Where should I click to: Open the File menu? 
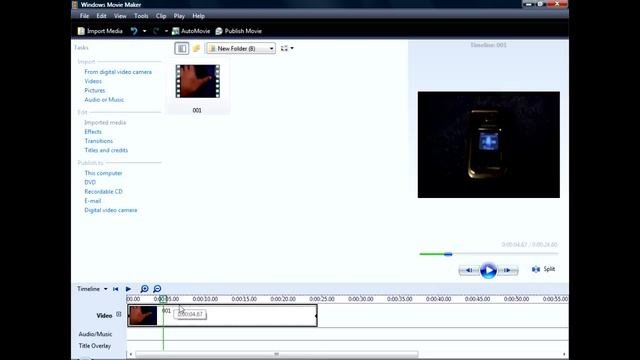click(x=84, y=16)
